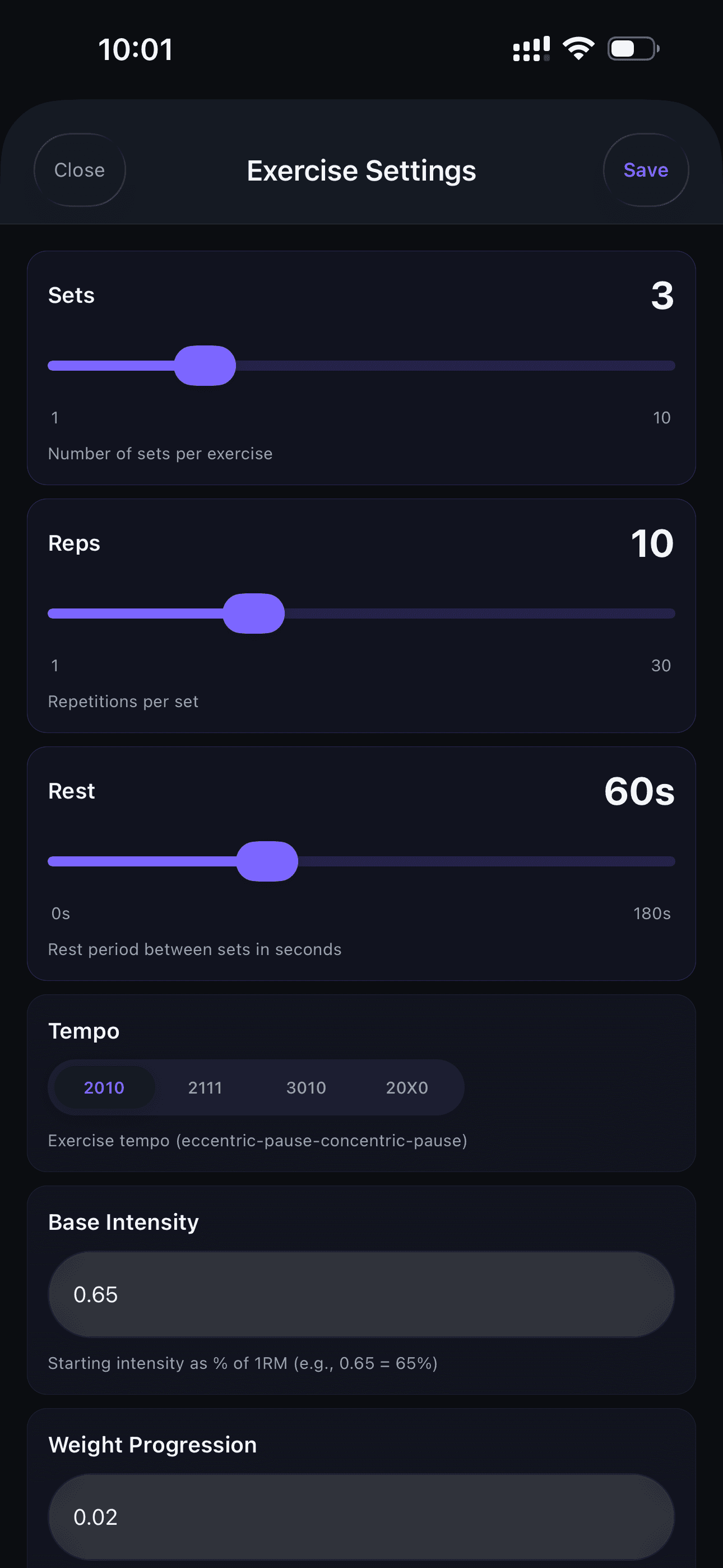Viewport: 723px width, 1568px height.
Task: Edit the Weight Progression field
Action: tap(361, 1516)
